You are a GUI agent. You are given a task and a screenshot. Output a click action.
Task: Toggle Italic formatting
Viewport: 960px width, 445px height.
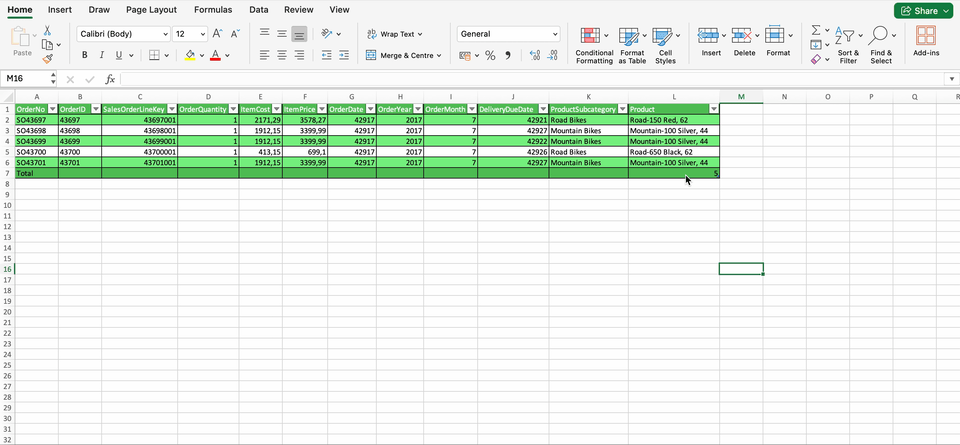tap(102, 55)
